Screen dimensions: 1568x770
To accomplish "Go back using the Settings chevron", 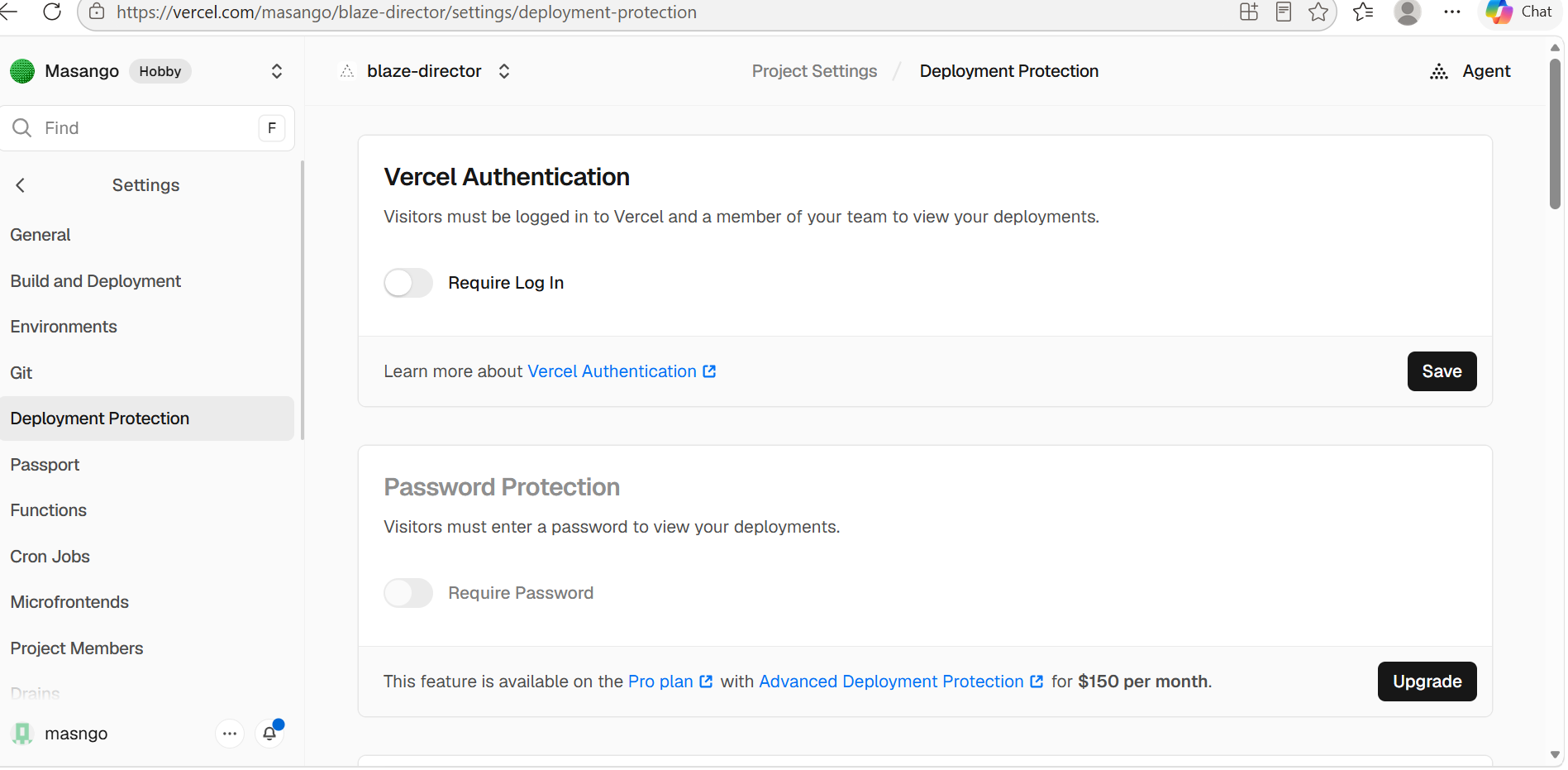I will click(21, 185).
